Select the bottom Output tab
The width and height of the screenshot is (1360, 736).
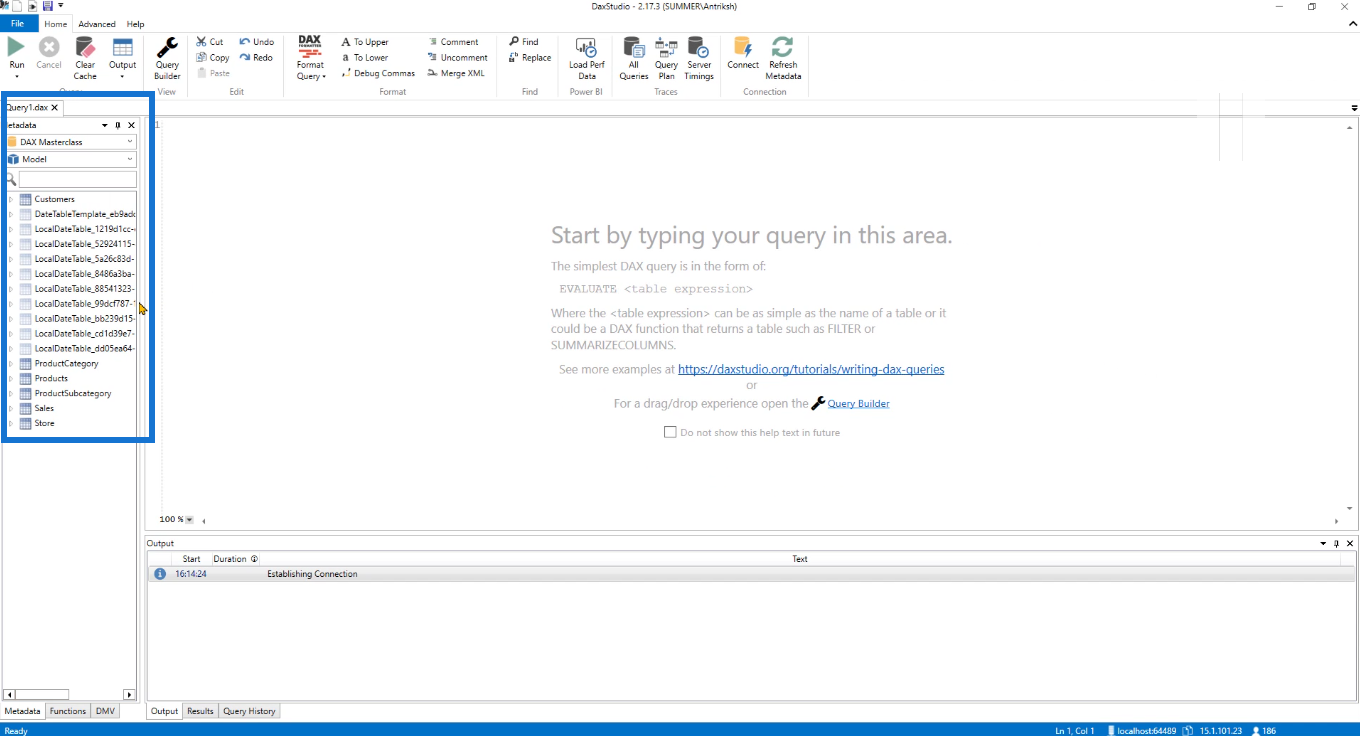pyautogui.click(x=164, y=711)
